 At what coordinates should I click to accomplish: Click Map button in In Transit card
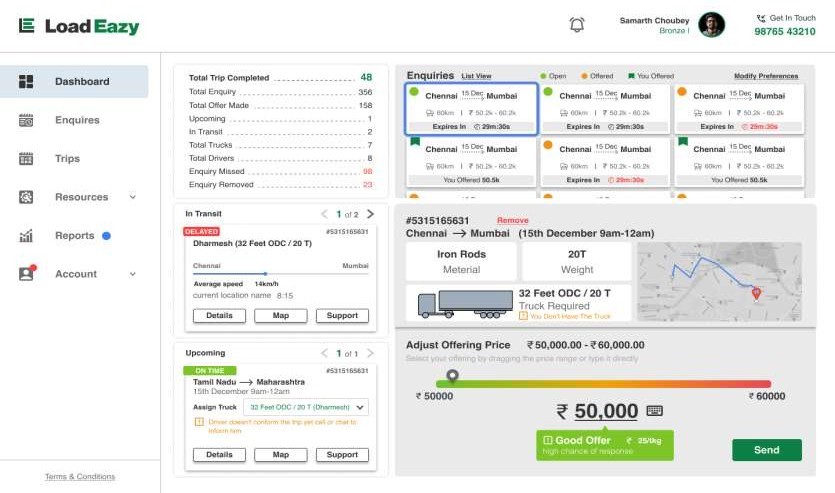[281, 316]
